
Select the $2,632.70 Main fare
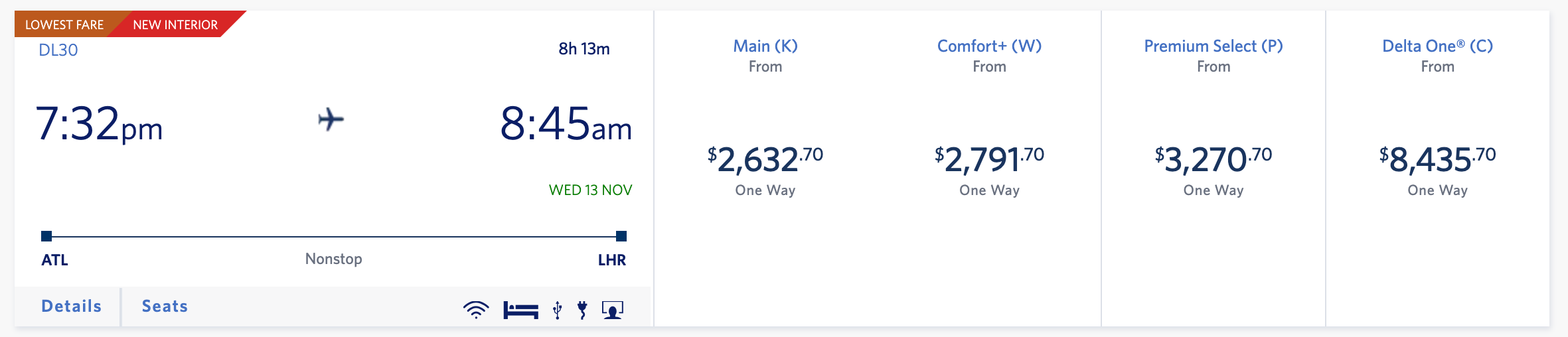pos(765,160)
